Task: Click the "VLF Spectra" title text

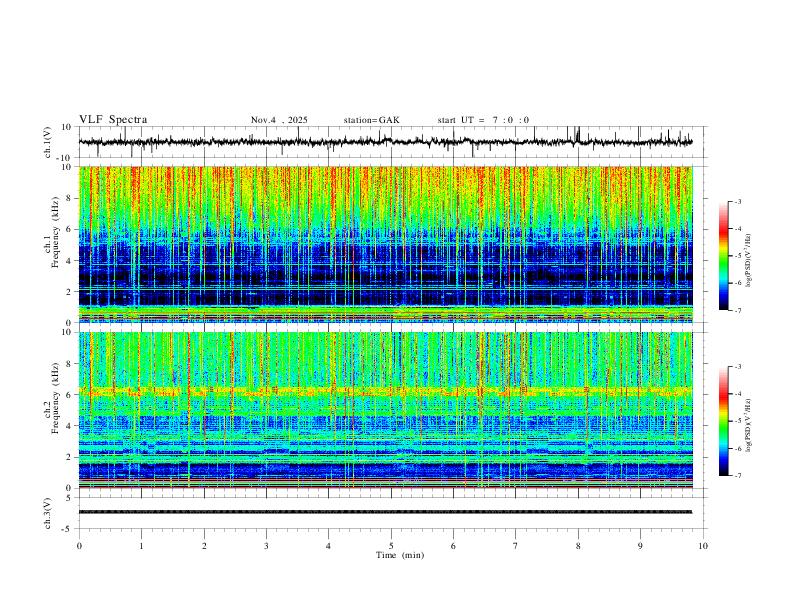Action: tap(113, 120)
